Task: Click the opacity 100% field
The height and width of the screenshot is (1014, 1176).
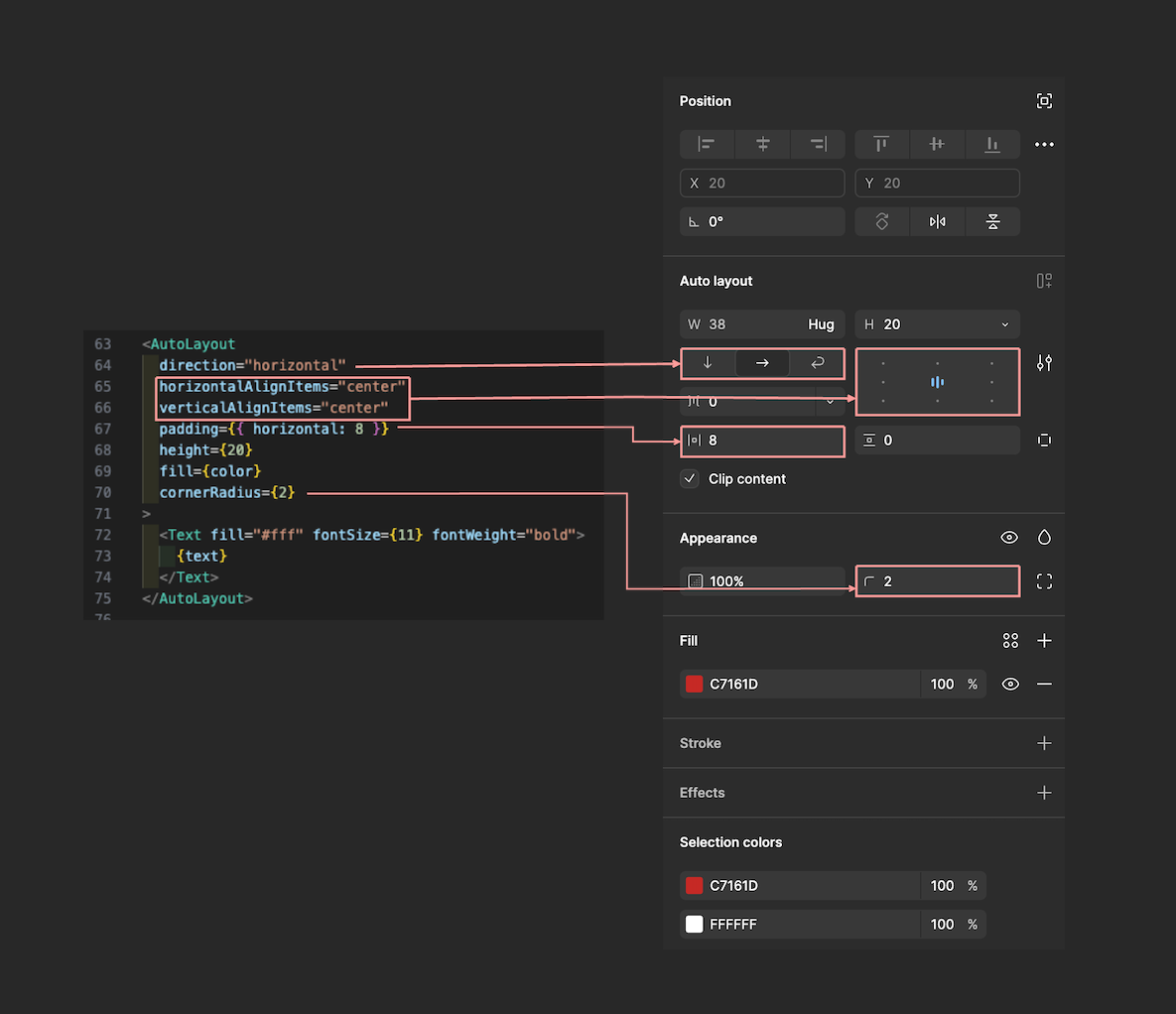Action: 762,581
